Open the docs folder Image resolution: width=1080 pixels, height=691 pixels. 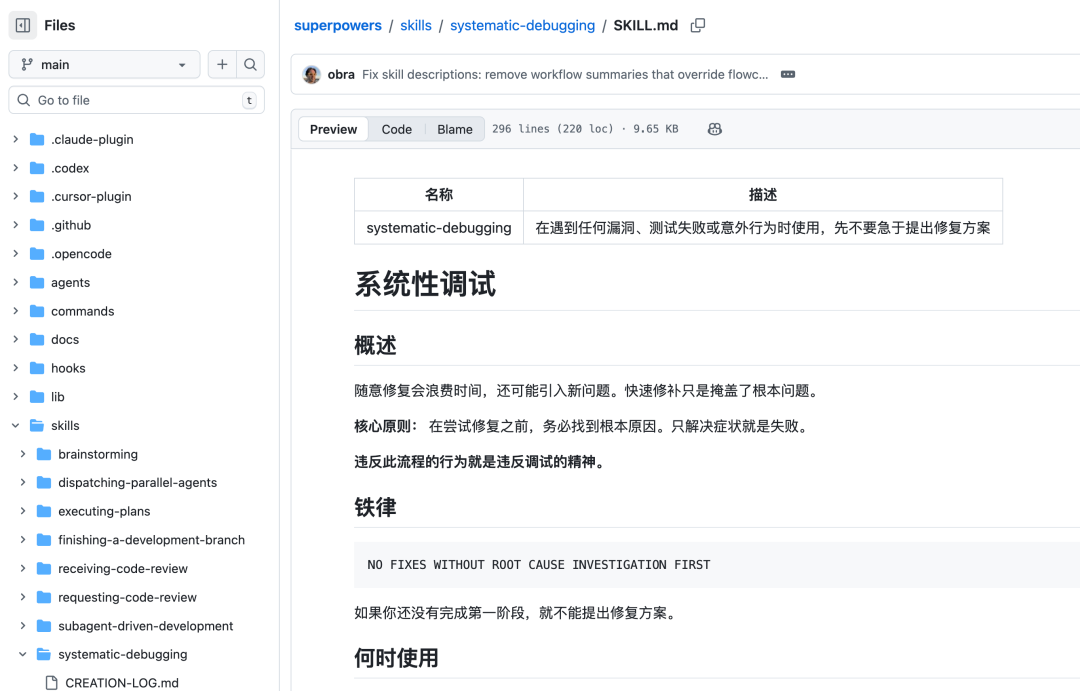[x=63, y=339]
